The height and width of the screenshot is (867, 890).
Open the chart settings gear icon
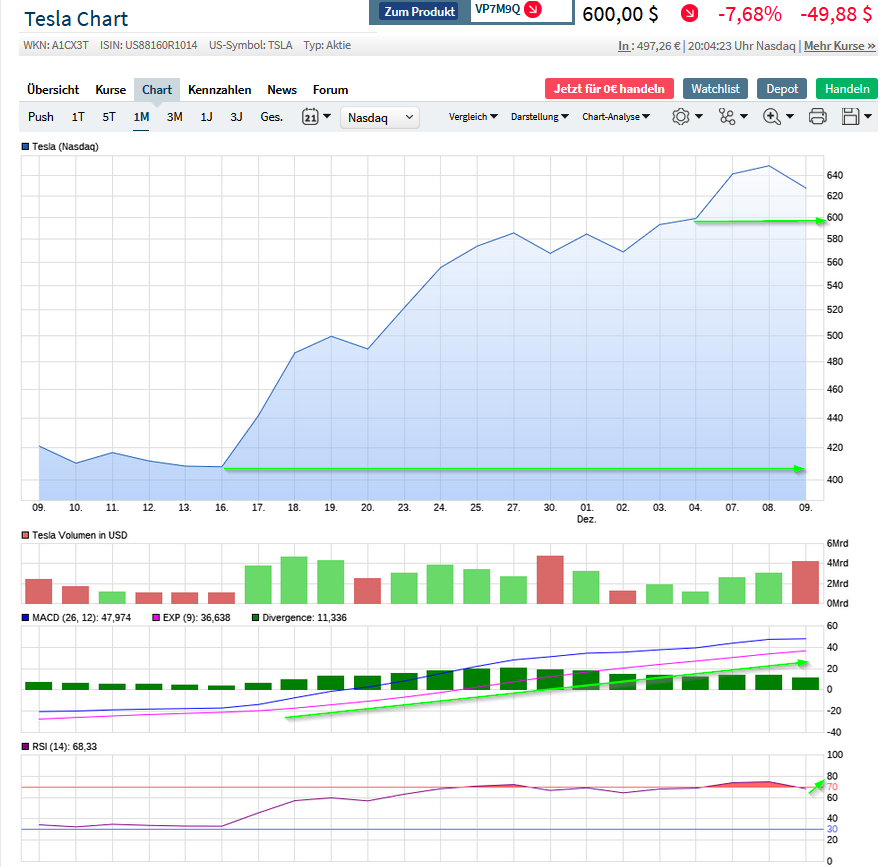(x=683, y=116)
